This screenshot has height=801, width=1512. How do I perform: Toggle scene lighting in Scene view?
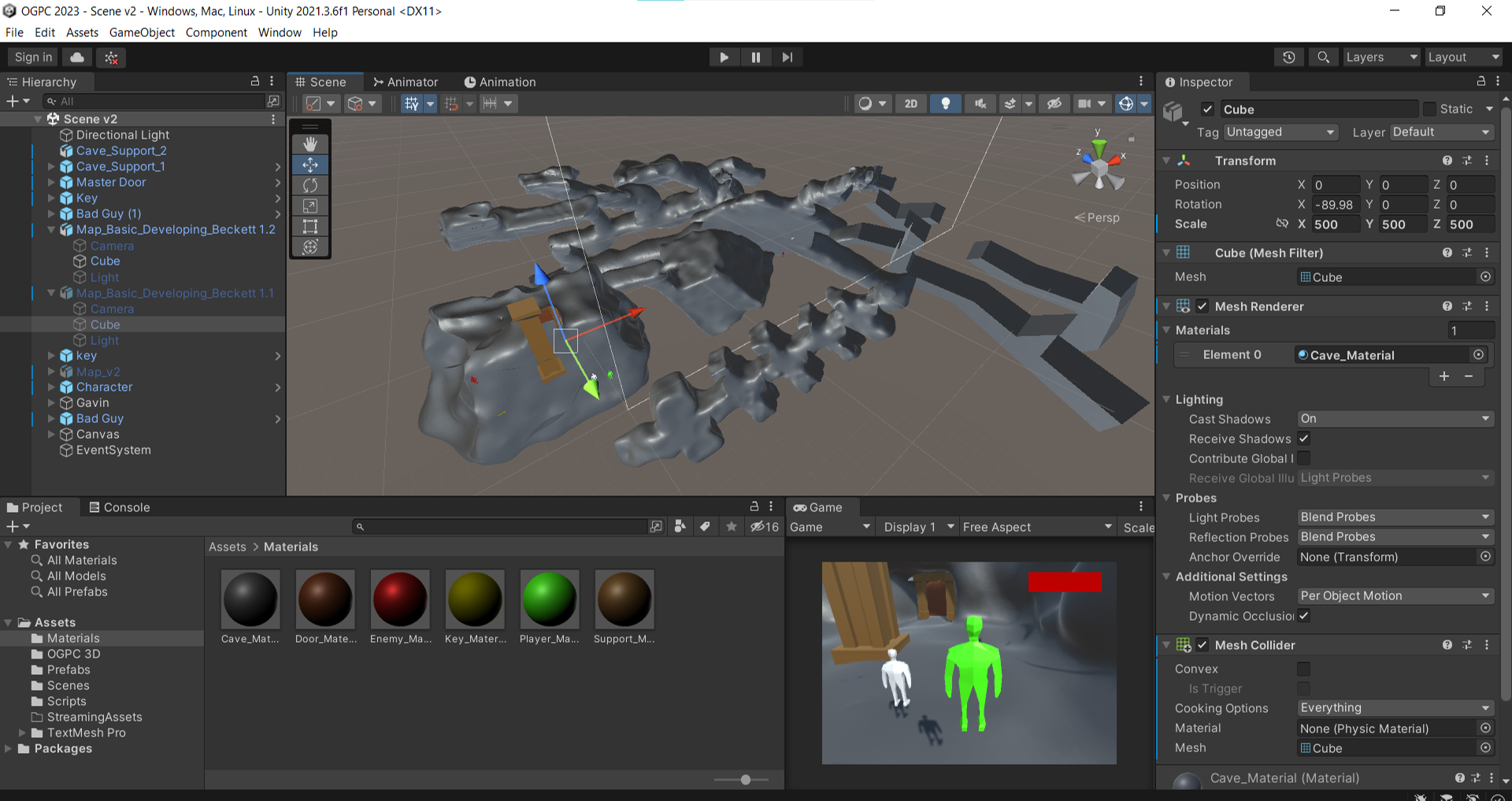[945, 103]
